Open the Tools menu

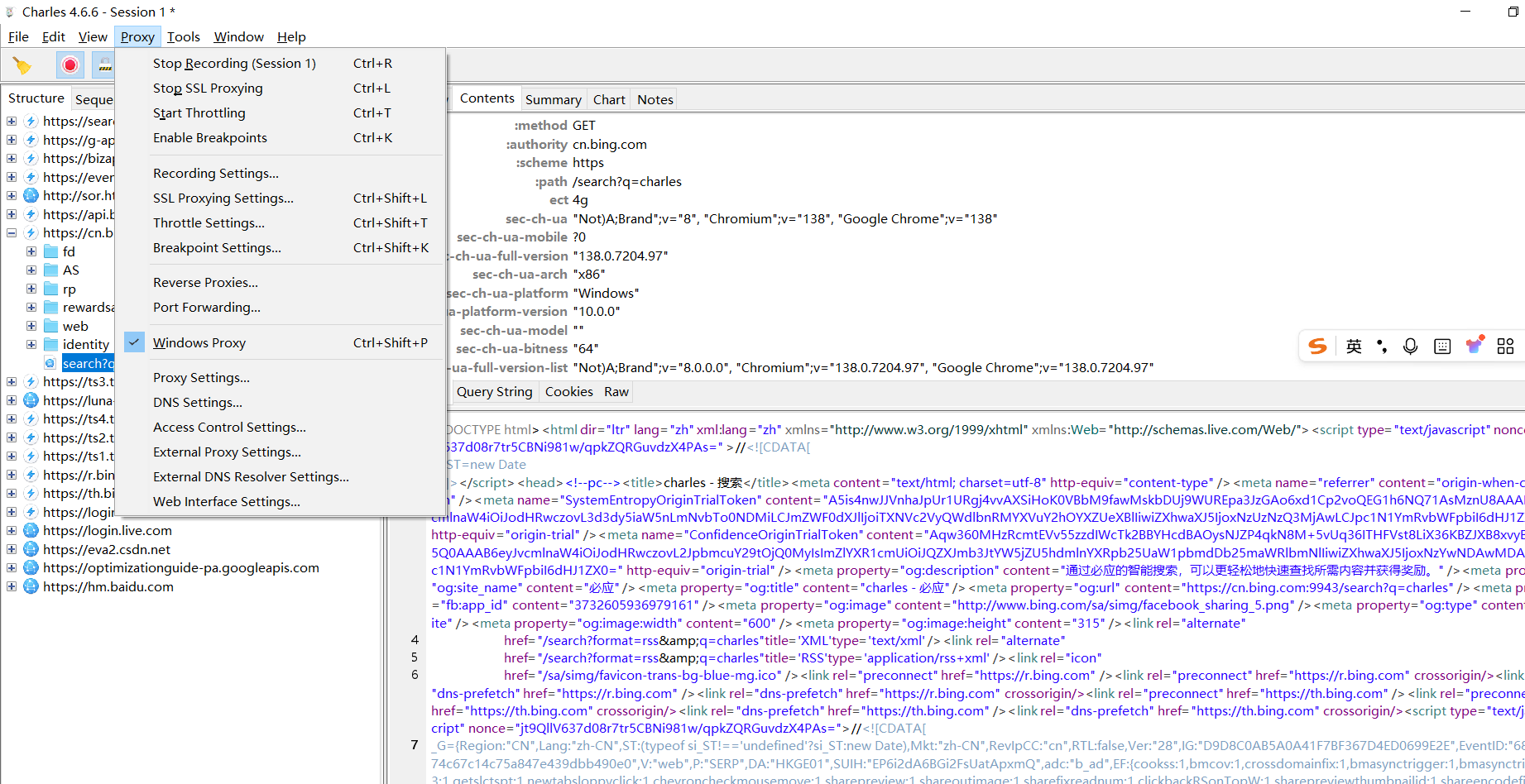click(x=183, y=36)
